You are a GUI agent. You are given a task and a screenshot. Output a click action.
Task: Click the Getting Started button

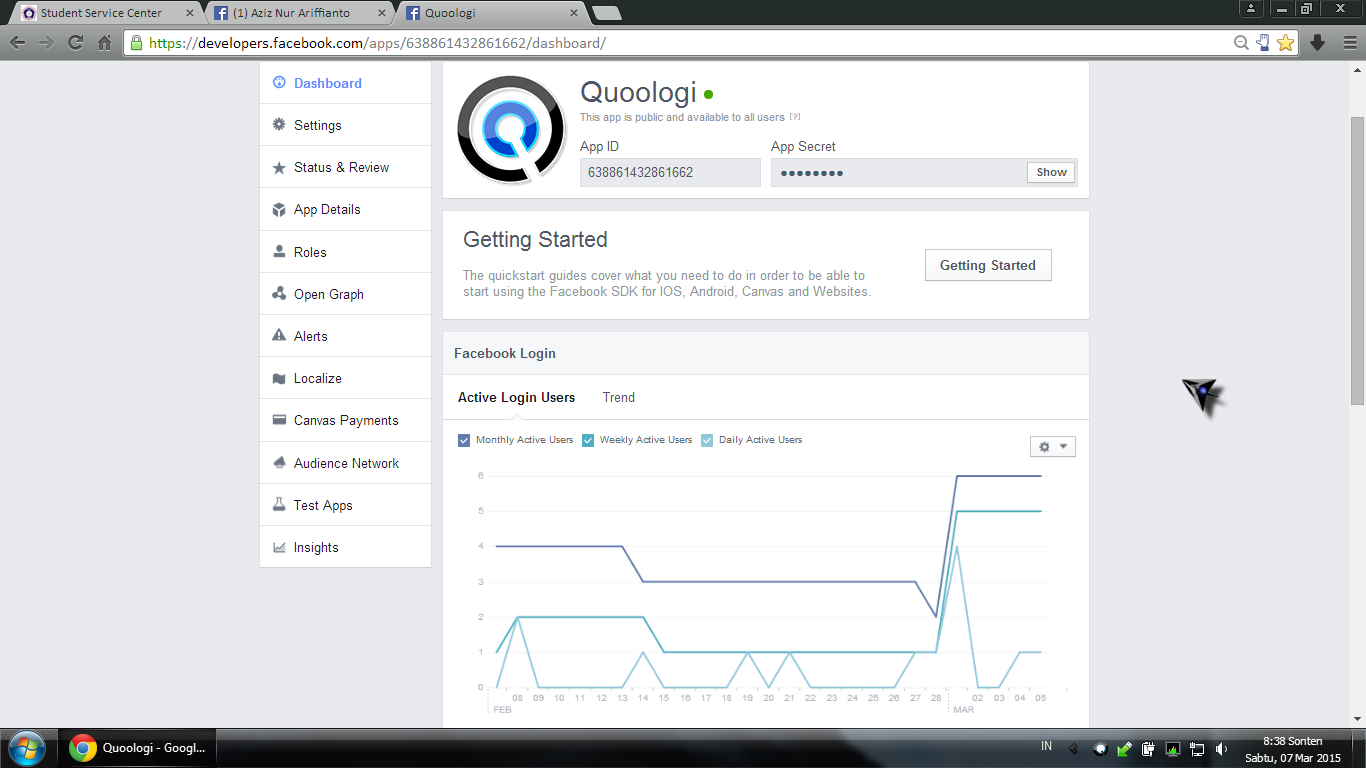tap(988, 265)
